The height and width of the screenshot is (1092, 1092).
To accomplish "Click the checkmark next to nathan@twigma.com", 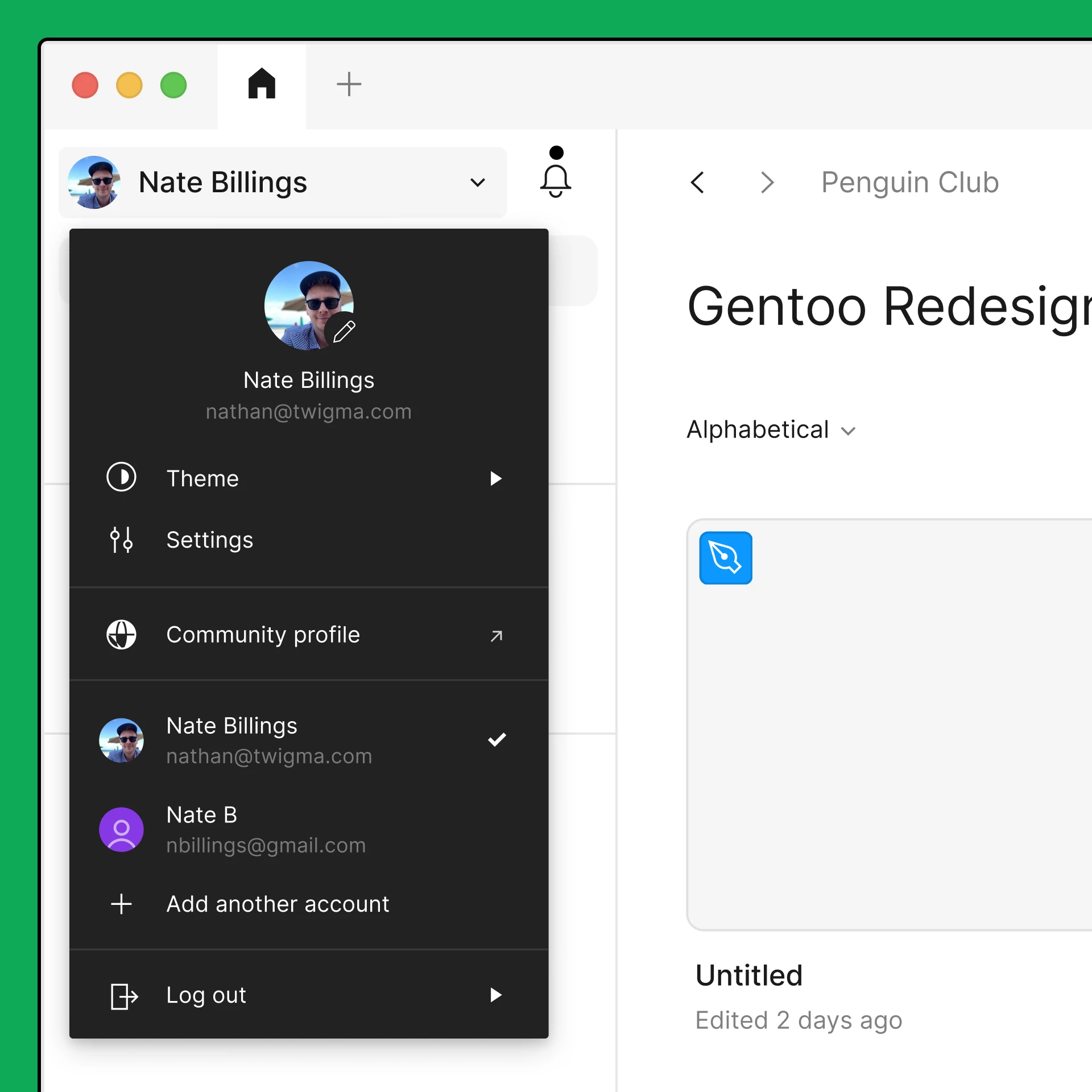I will pos(497,739).
